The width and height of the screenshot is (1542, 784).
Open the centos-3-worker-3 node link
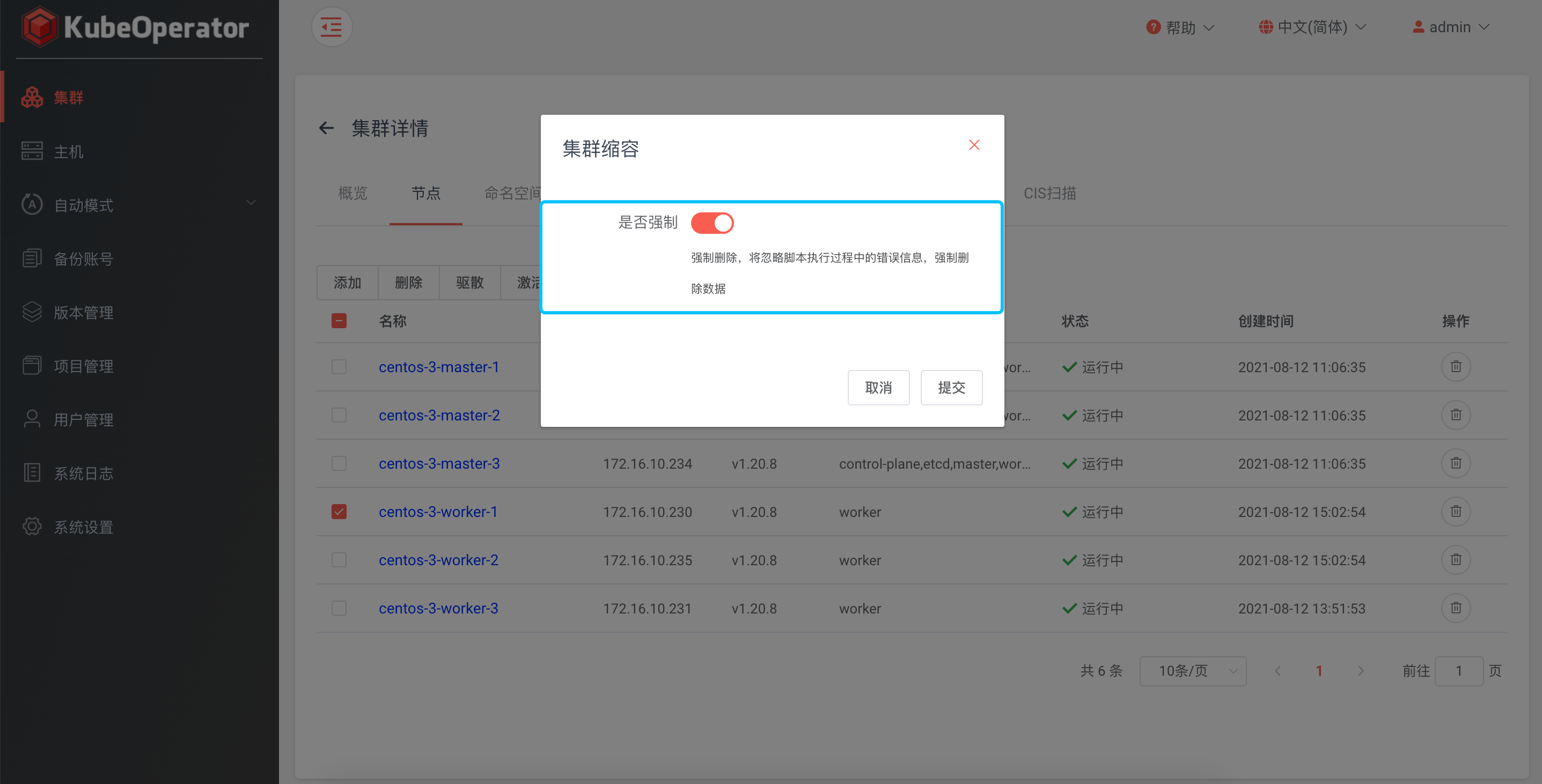click(438, 609)
